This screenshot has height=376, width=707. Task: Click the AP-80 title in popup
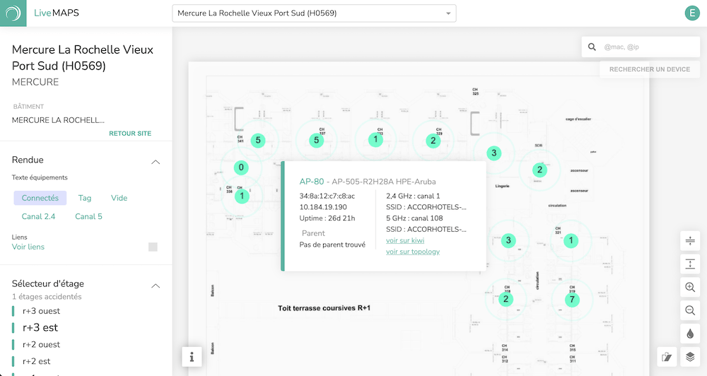tap(312, 182)
